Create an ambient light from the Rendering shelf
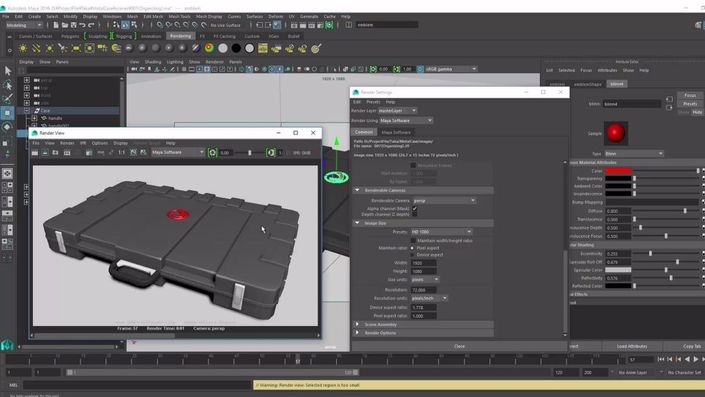Image resolution: width=705 pixels, height=397 pixels. 22,48
